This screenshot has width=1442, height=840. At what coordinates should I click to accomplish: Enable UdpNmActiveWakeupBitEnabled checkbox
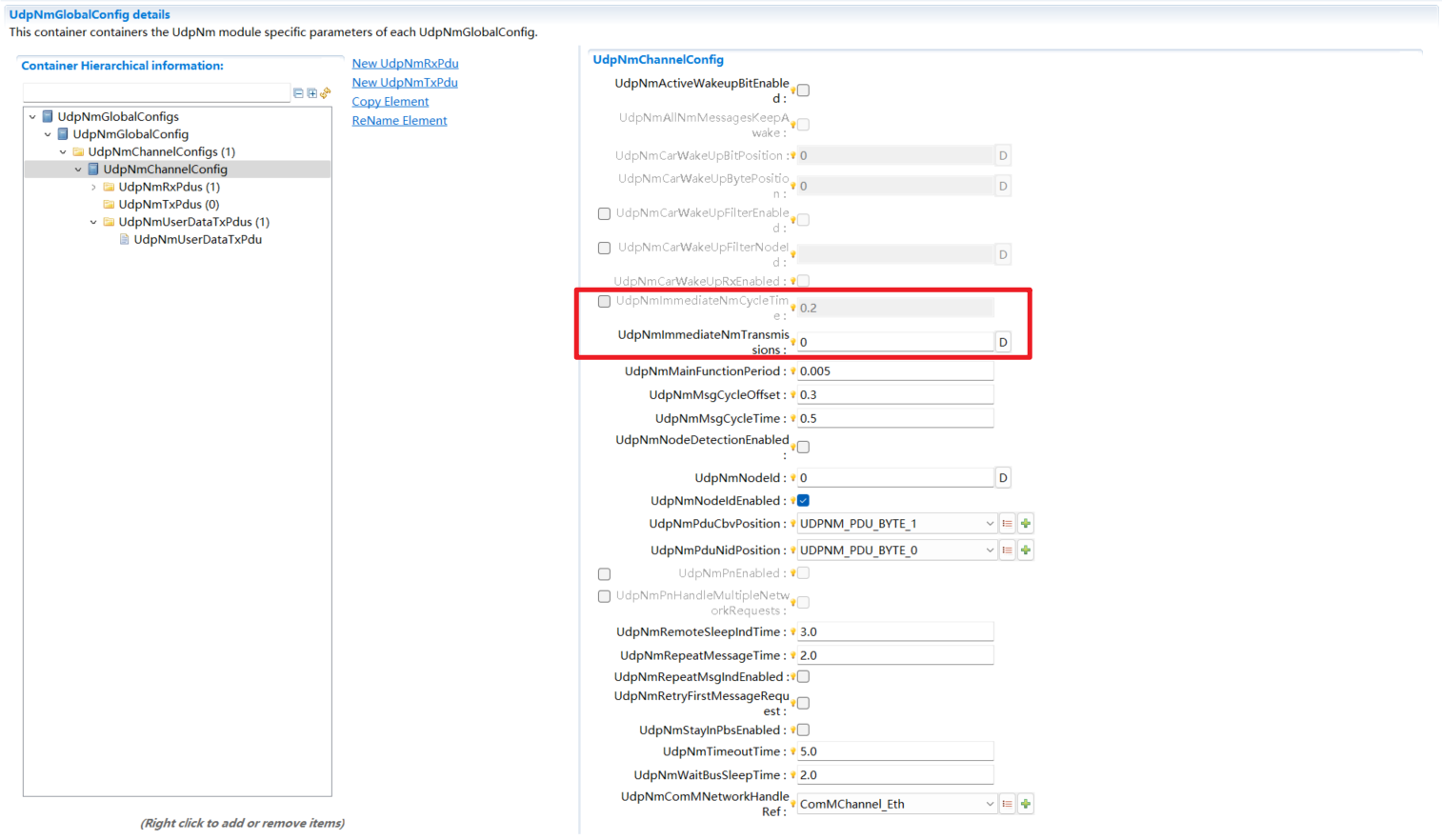click(804, 90)
